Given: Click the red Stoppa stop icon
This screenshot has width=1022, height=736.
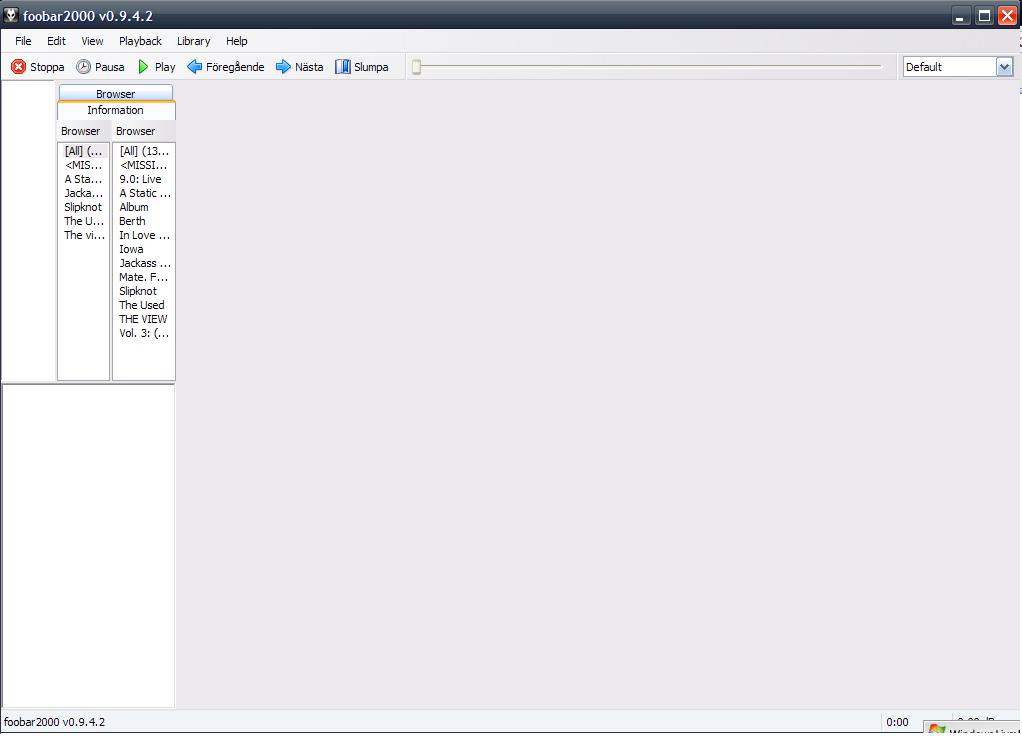Looking at the screenshot, I should point(18,66).
